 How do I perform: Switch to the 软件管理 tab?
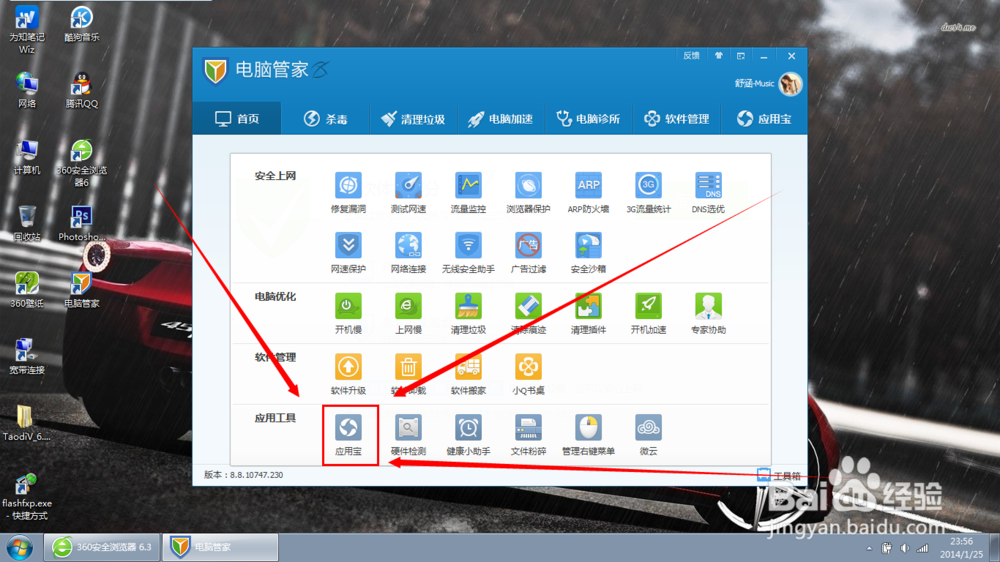pyautogui.click(x=677, y=119)
